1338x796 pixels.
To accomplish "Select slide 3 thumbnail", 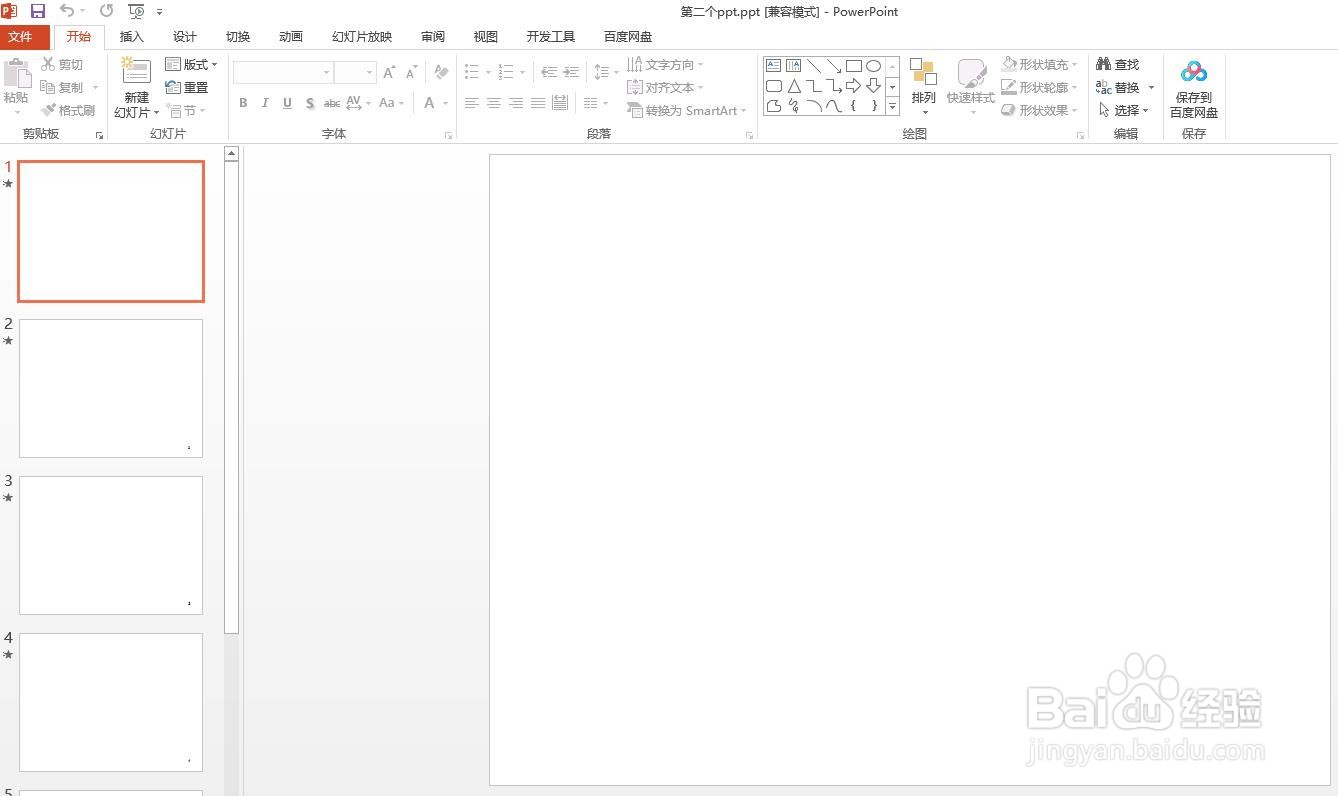I will (x=111, y=545).
